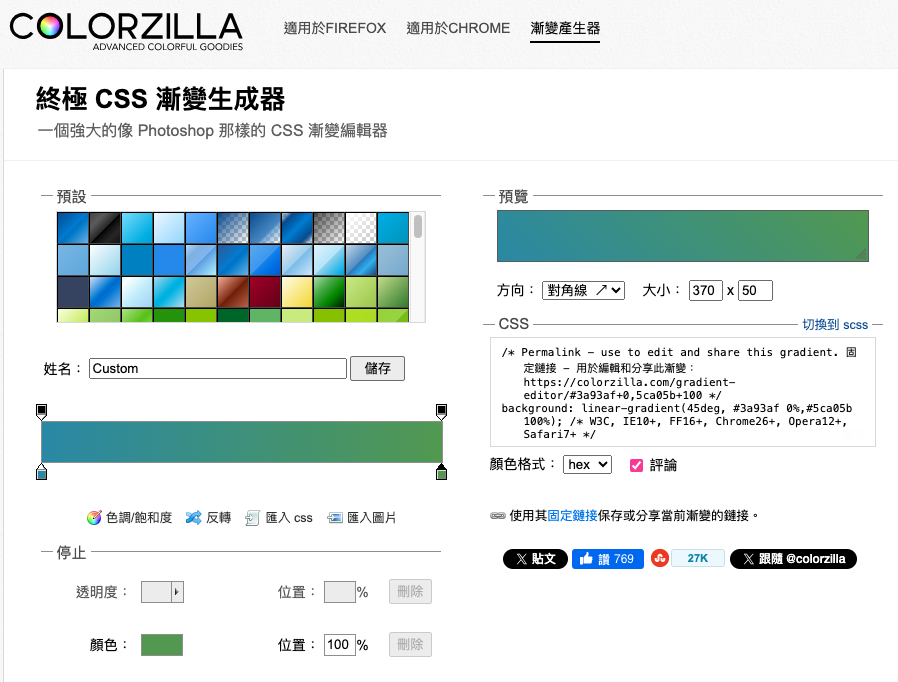The image size is (898, 682).
Task: Open 漸變產生器 menu item
Action: click(x=565, y=28)
